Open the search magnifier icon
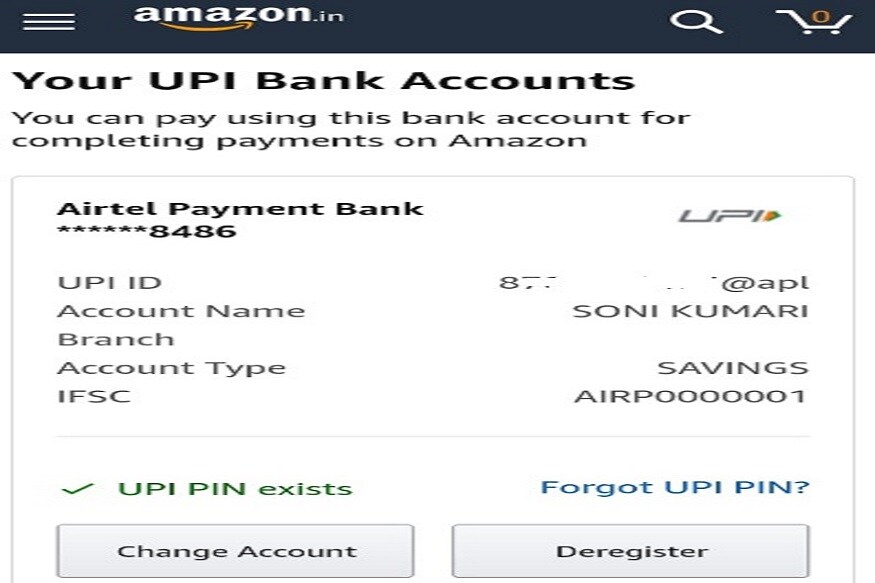The height and width of the screenshot is (583, 875). (696, 22)
